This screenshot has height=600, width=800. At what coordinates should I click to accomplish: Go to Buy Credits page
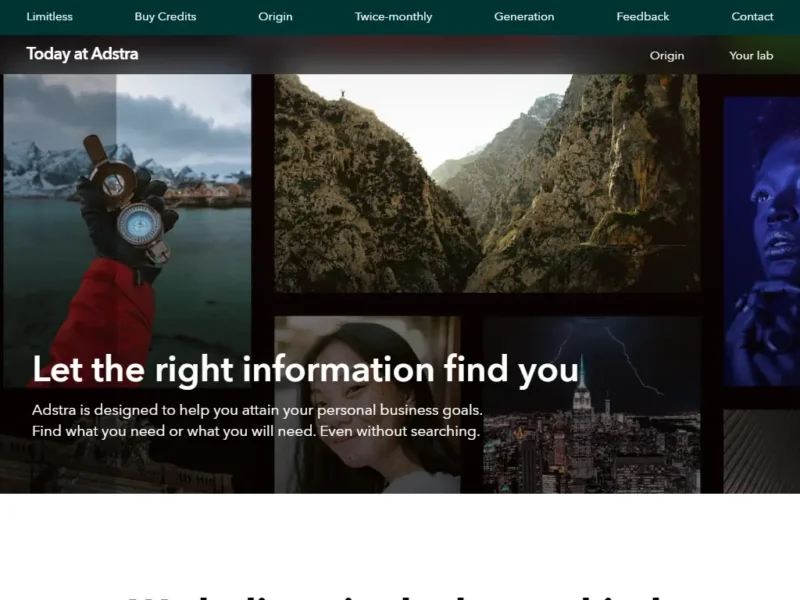tap(165, 16)
